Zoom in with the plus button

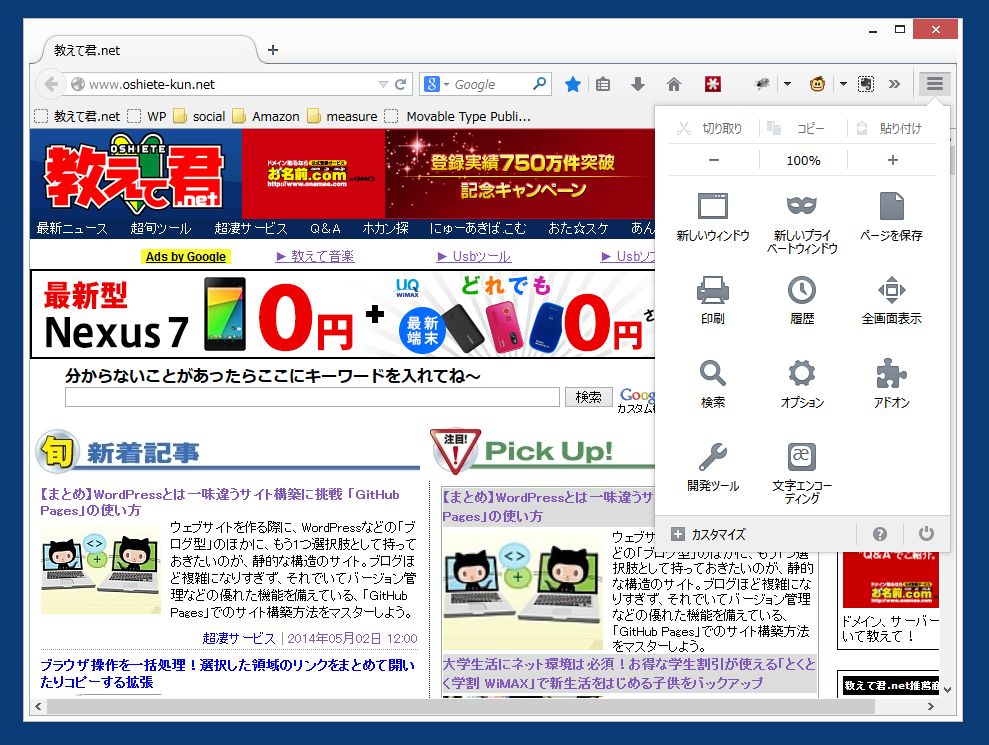(892, 160)
